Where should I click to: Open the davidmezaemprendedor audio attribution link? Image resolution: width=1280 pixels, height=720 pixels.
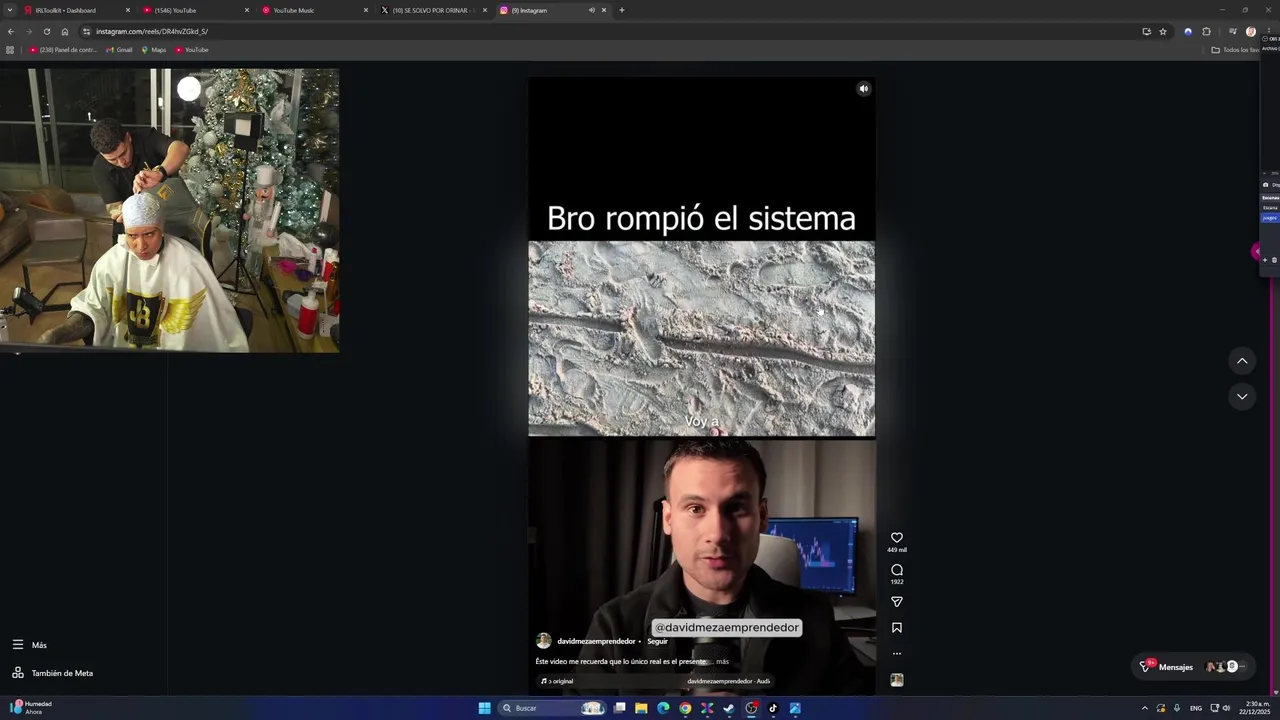click(x=728, y=681)
